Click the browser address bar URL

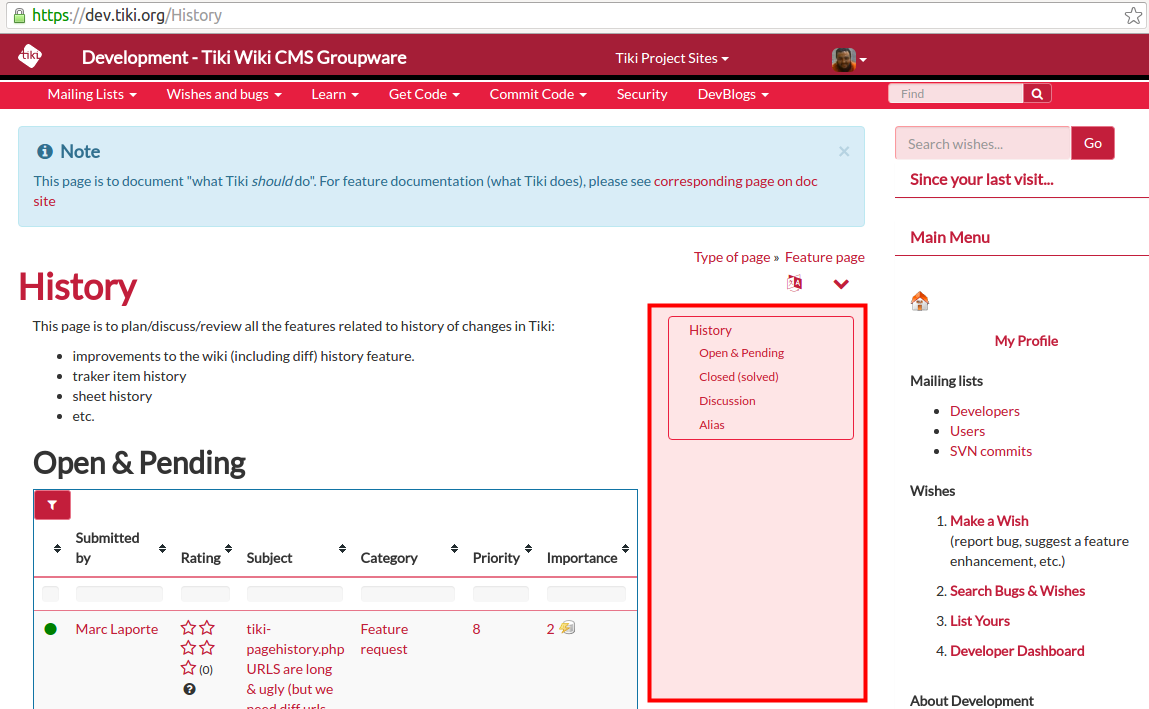point(127,15)
